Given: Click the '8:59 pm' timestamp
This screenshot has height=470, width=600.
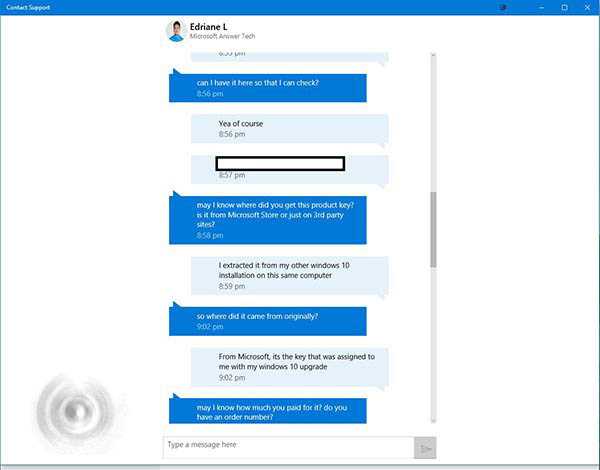Looking at the screenshot, I should pos(232,286).
